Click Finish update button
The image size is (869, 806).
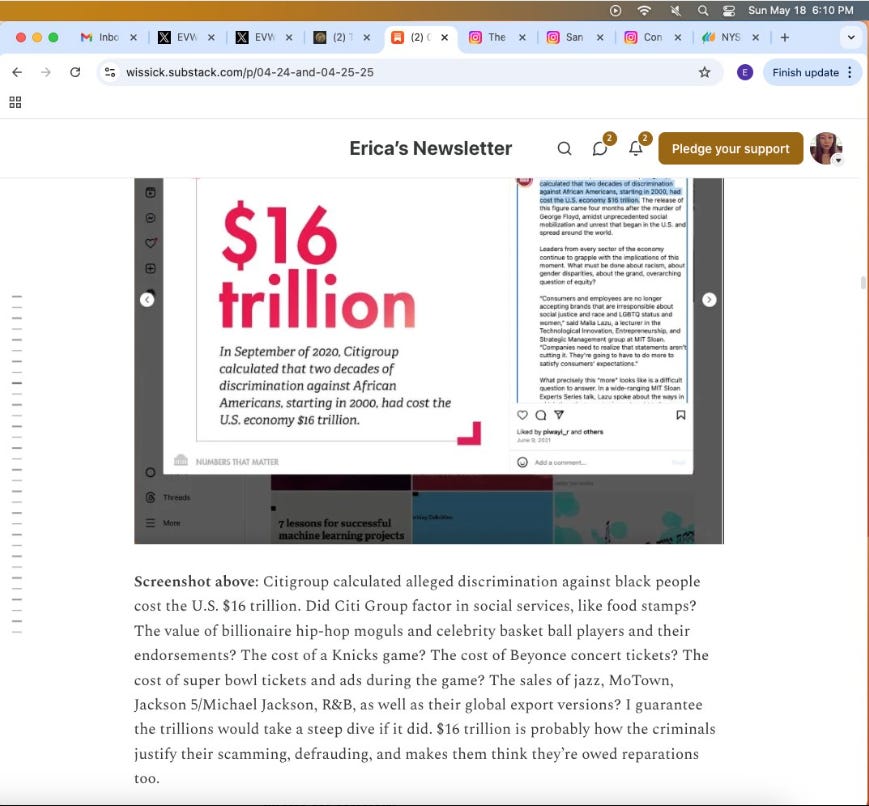(x=805, y=72)
